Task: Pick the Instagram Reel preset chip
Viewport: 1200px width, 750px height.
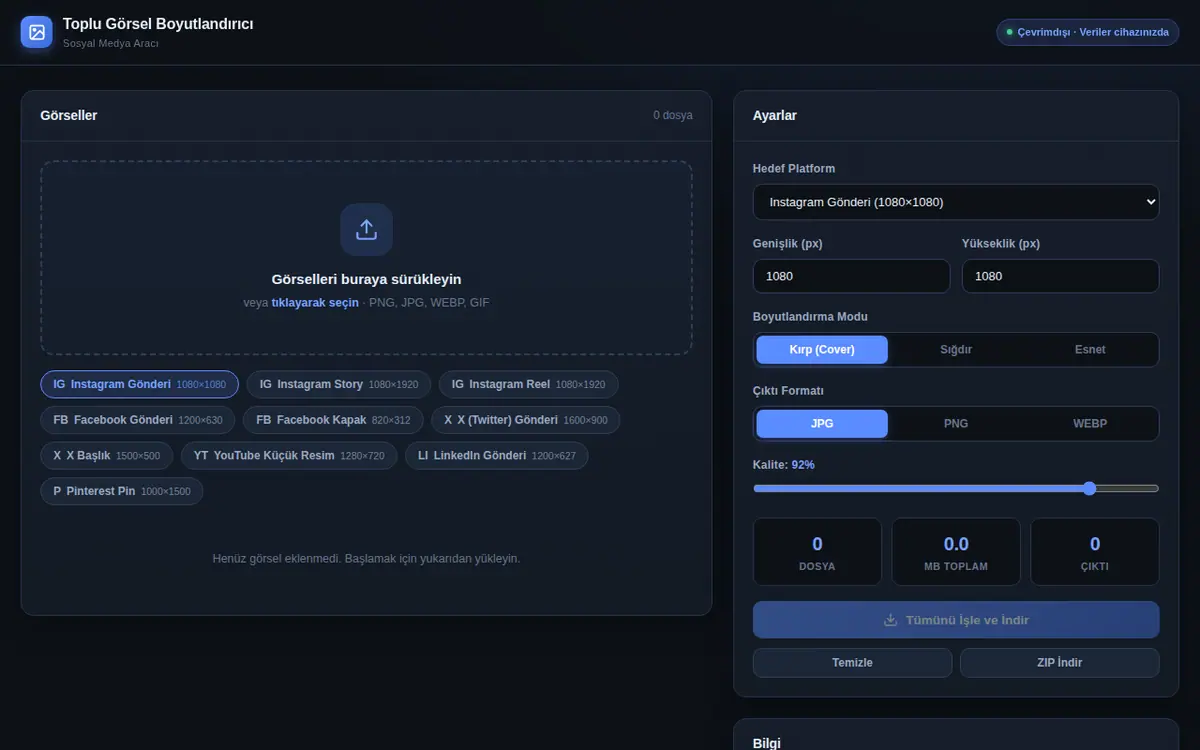Action: point(528,384)
